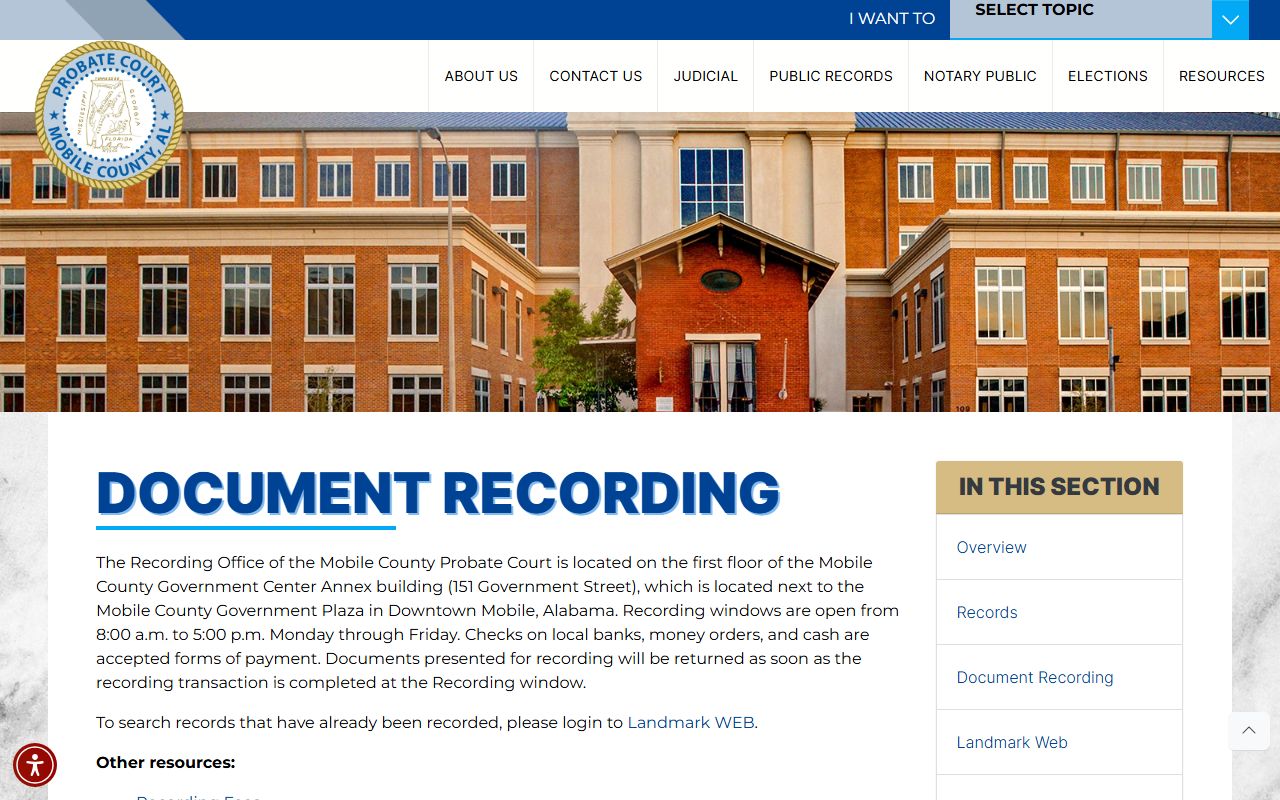Open Landmark Web in section sidebar
Viewport: 1280px width, 800px height.
tap(1059, 742)
